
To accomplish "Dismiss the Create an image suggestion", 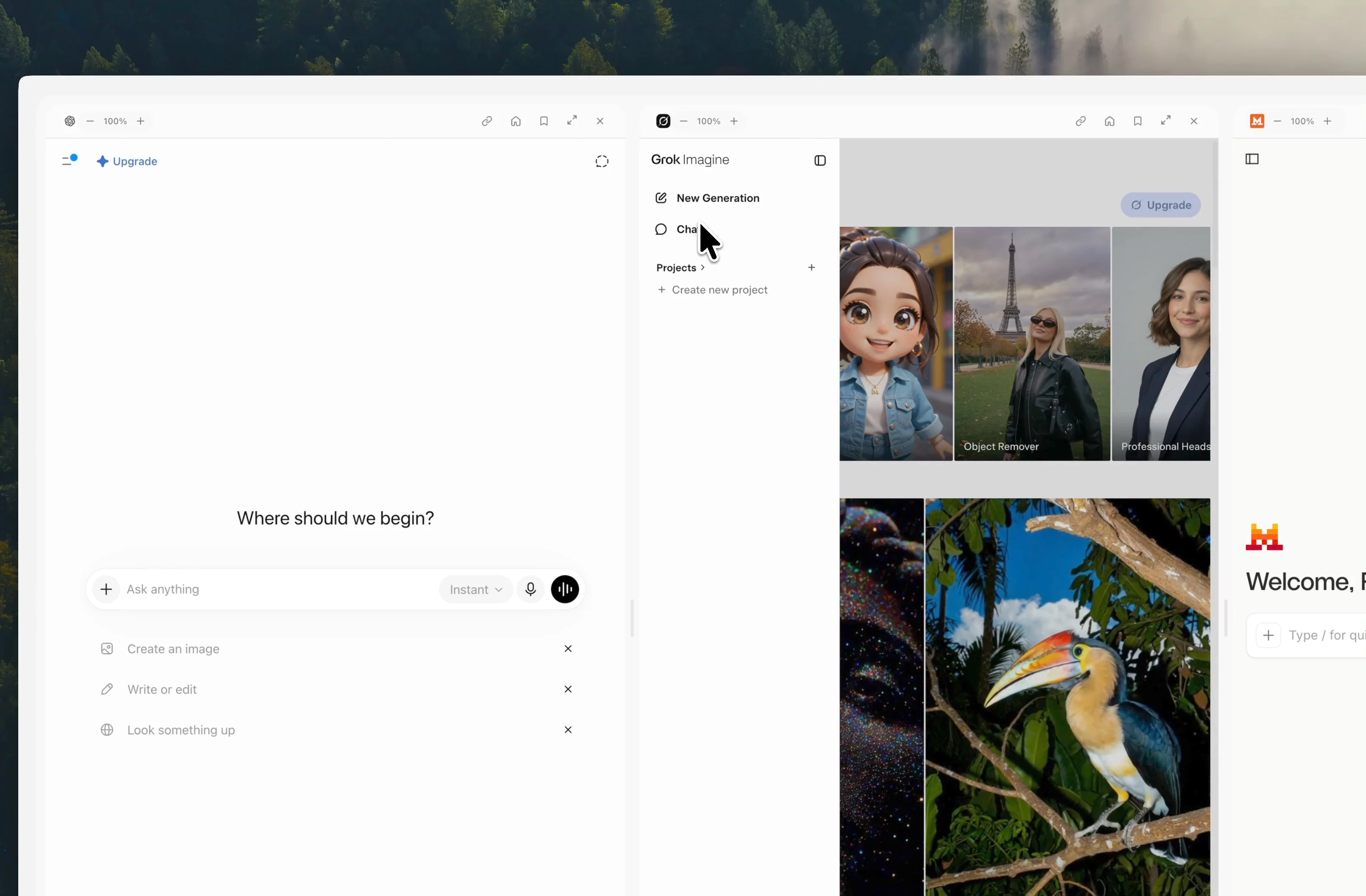I will pyautogui.click(x=568, y=649).
